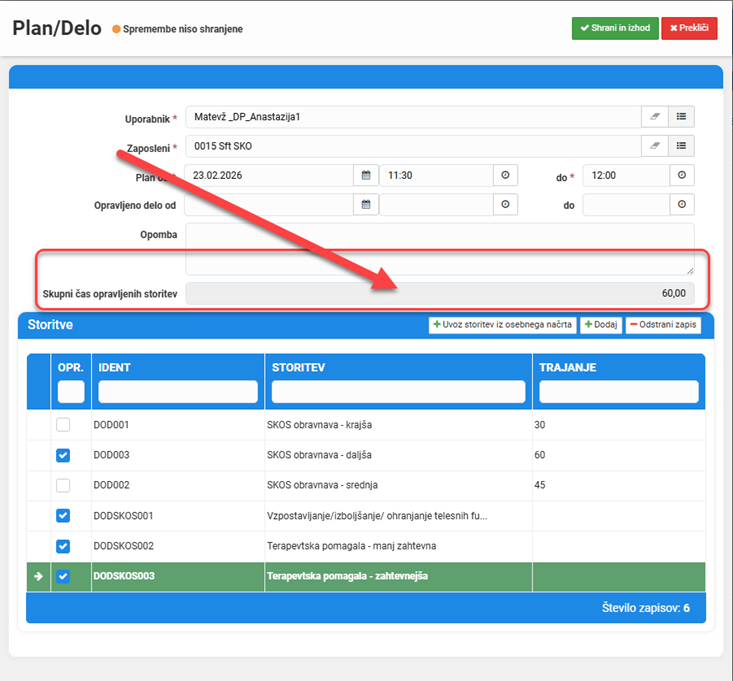The height and width of the screenshot is (681, 733).
Task: Click Vzpostavljanje/izboljšanje service cell
Action: [398, 516]
